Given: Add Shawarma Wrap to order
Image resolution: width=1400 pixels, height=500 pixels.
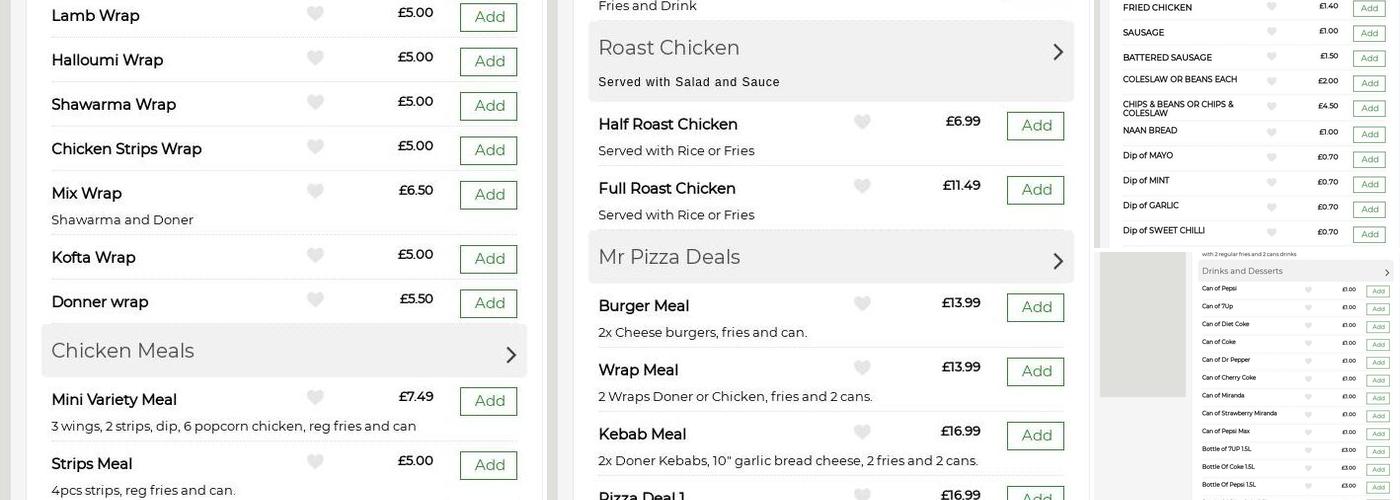Looking at the screenshot, I should coord(489,106).
